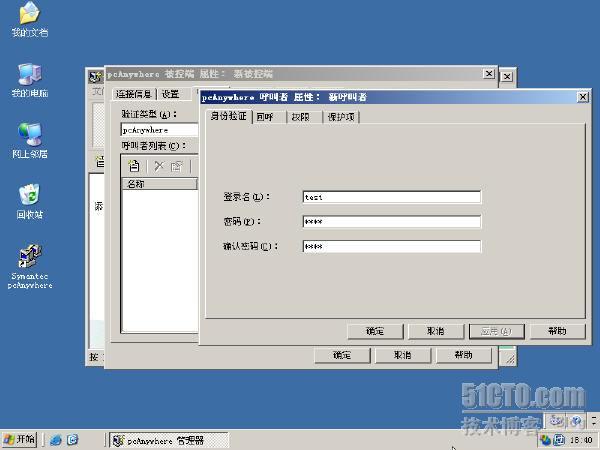
Task: Launch the Symantec pcAnywhere desktop shortcut
Action: pyautogui.click(x=29, y=267)
